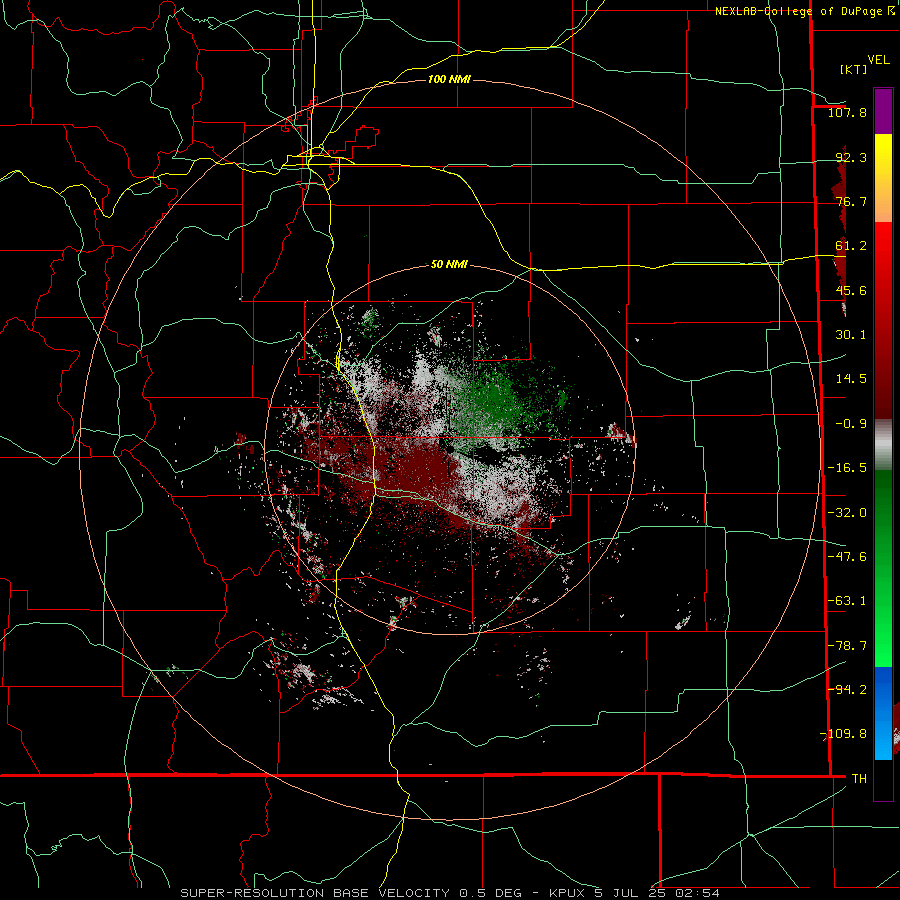900x900 pixels.
Task: Select the 92.3 velocity scale value
Action: [x=851, y=157]
